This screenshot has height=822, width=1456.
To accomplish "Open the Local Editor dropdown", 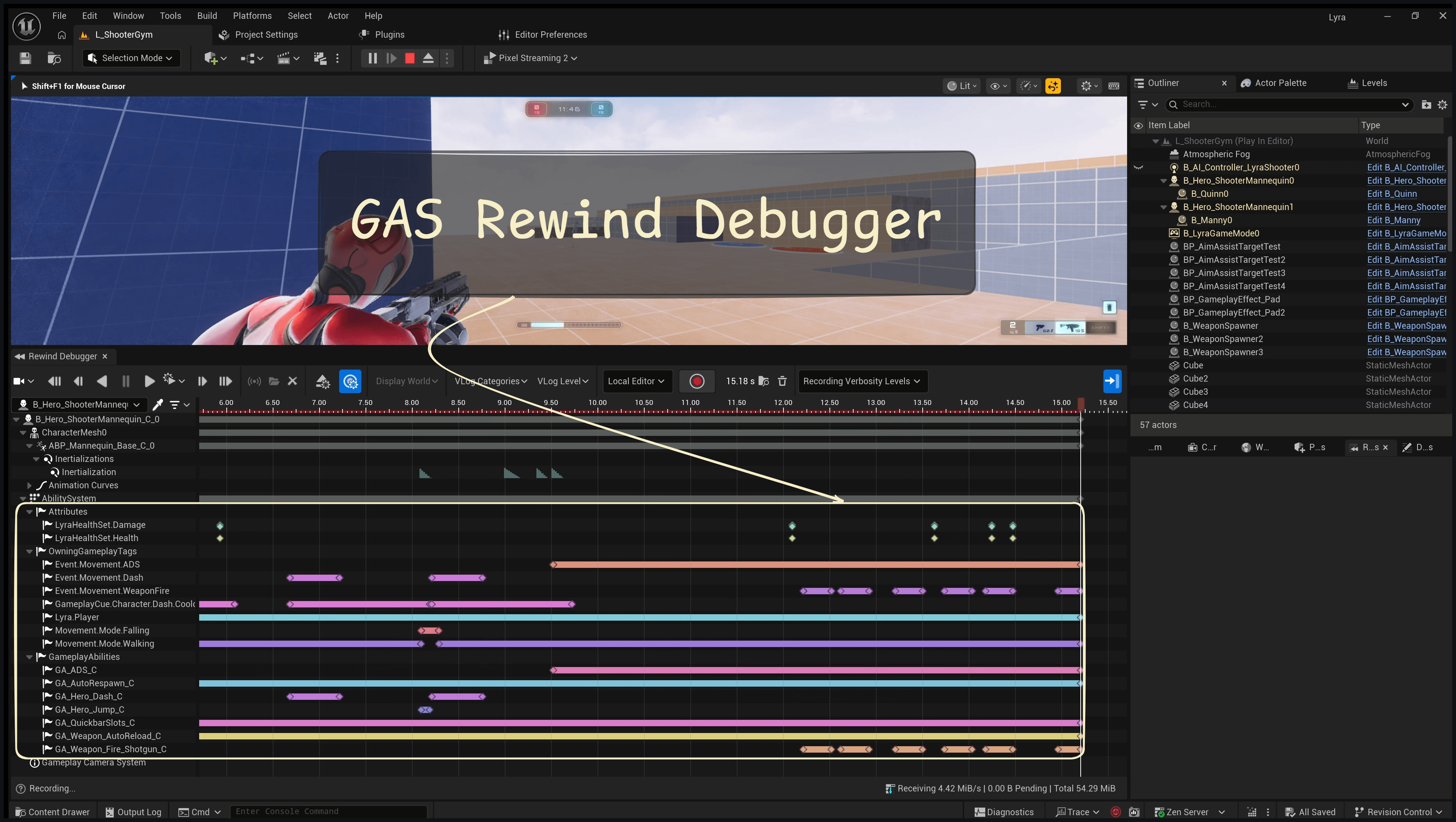I will (637, 381).
